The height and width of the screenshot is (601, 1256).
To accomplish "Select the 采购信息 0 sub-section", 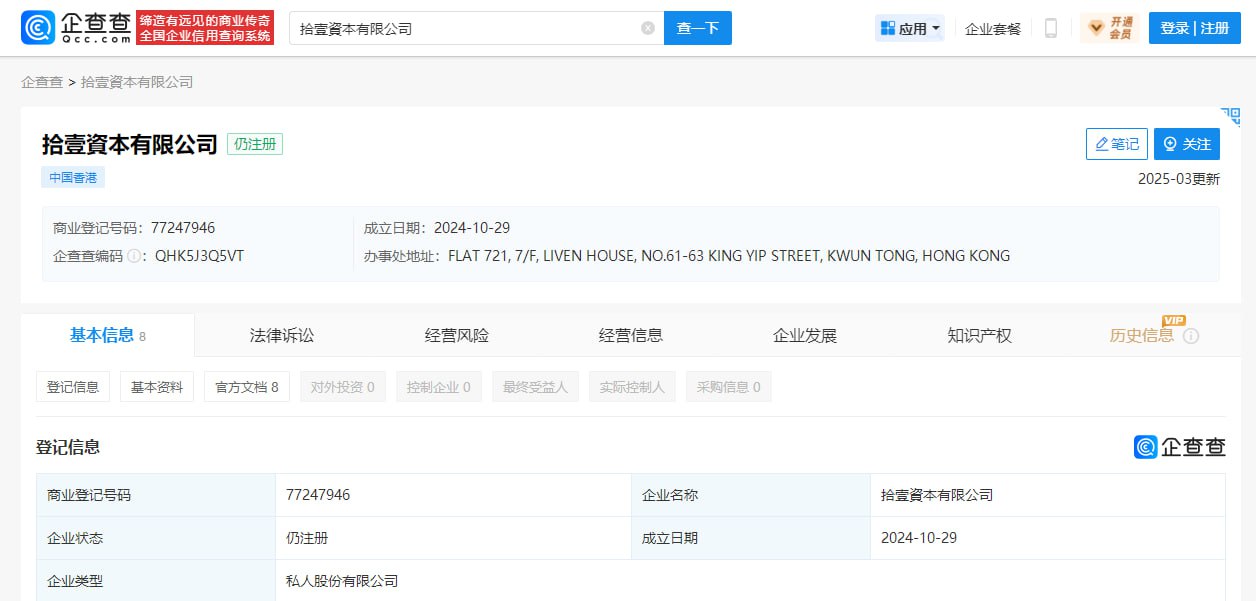I will [x=729, y=387].
